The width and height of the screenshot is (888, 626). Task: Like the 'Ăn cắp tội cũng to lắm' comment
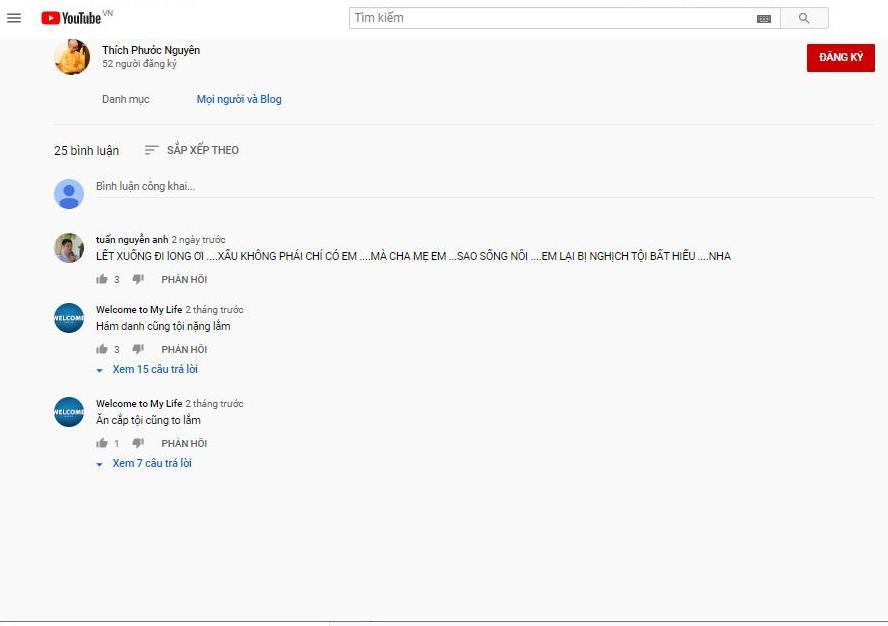102,443
